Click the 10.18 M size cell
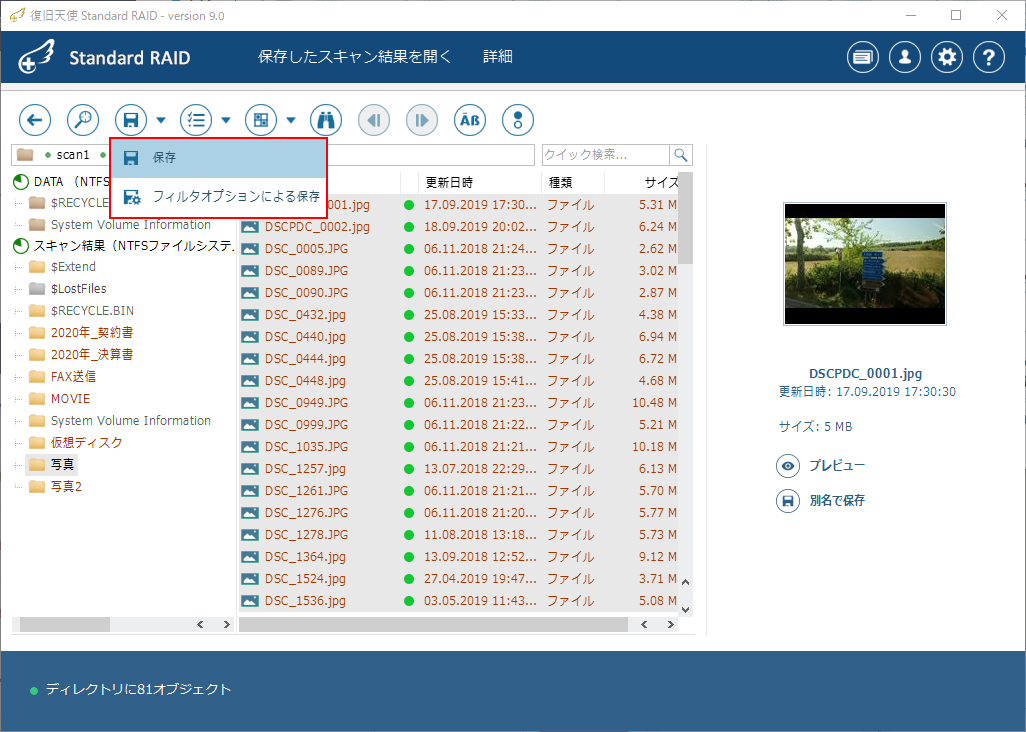 (654, 447)
